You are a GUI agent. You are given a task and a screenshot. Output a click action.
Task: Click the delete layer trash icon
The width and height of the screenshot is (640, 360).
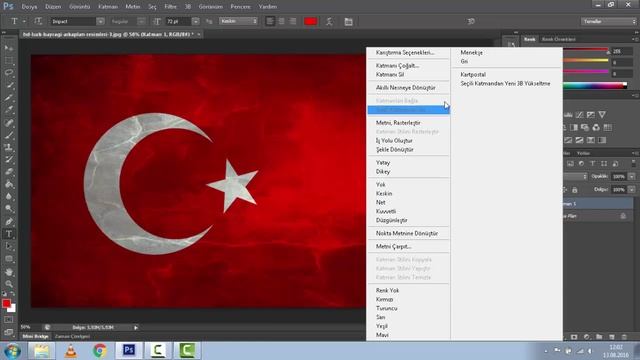coord(624,337)
